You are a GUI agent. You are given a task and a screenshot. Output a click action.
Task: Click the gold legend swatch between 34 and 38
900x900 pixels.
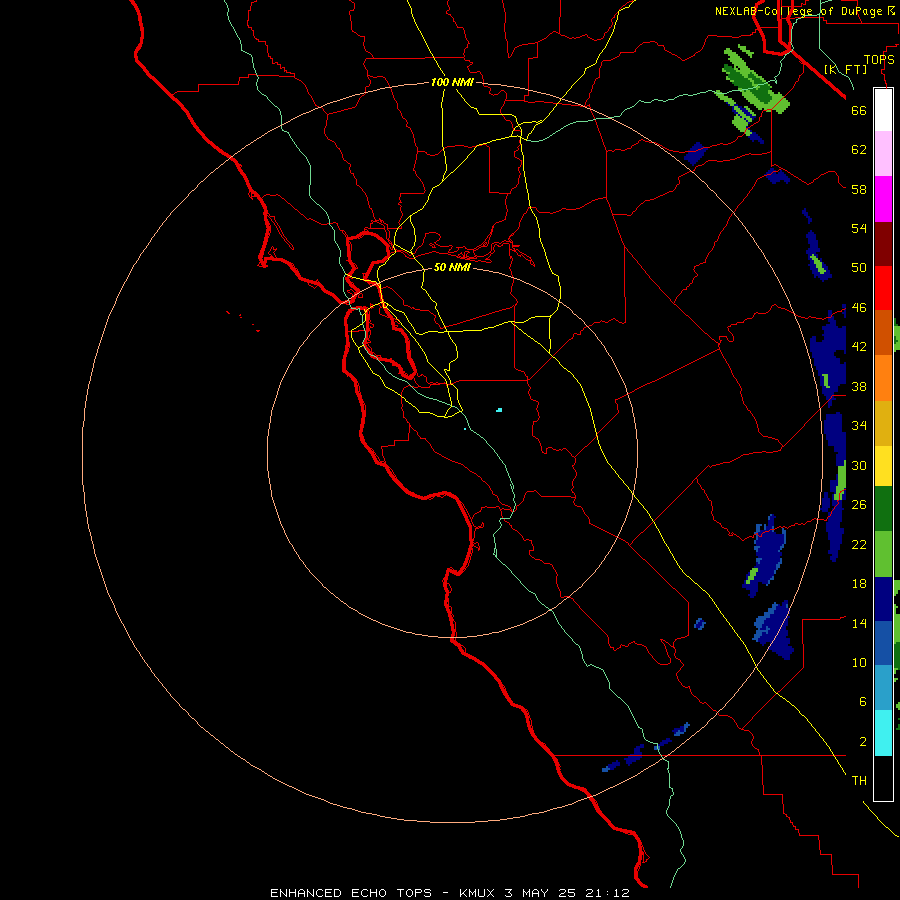[883, 423]
